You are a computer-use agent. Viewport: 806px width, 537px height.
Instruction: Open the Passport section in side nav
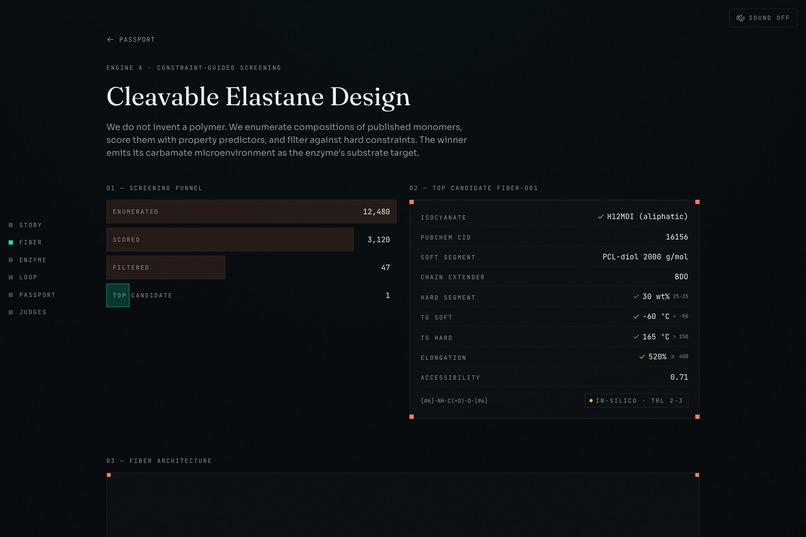[x=32, y=295]
